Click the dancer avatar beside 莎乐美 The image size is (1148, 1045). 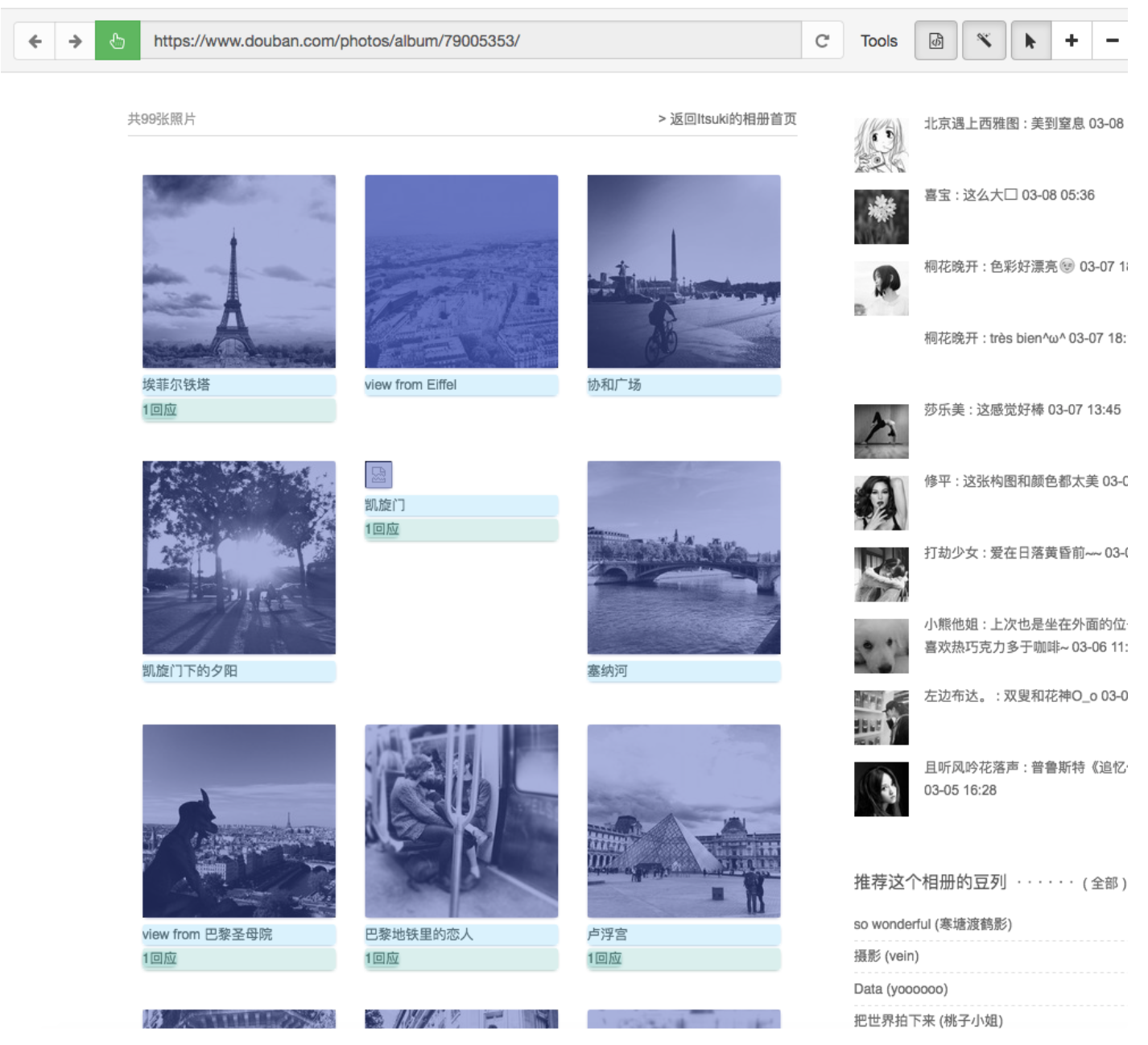[x=882, y=432]
